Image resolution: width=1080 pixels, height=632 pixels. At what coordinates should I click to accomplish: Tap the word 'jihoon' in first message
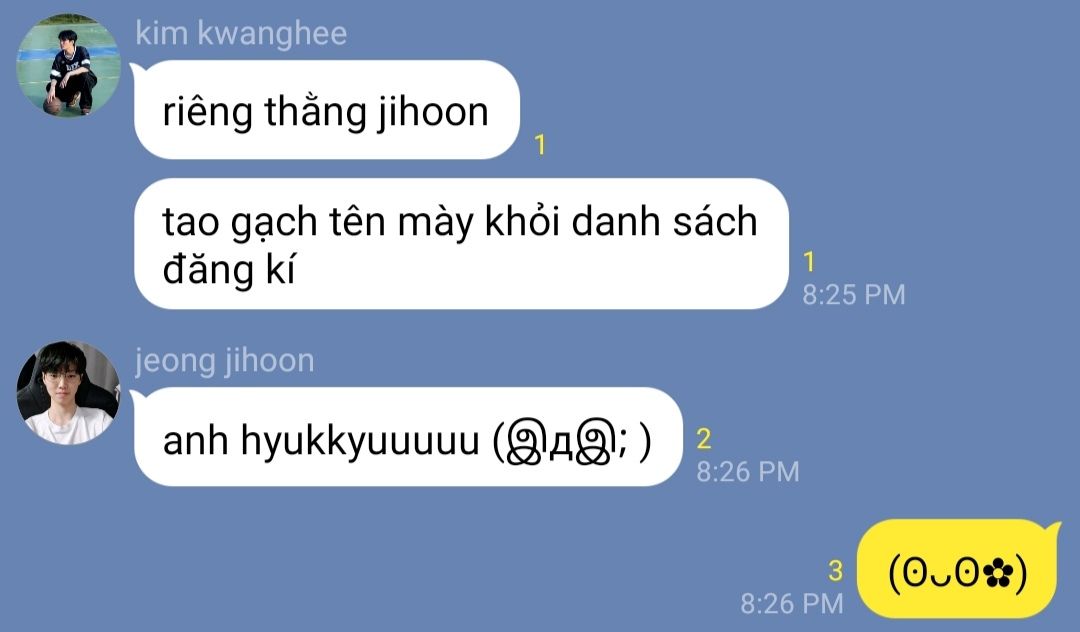pyautogui.click(x=433, y=112)
